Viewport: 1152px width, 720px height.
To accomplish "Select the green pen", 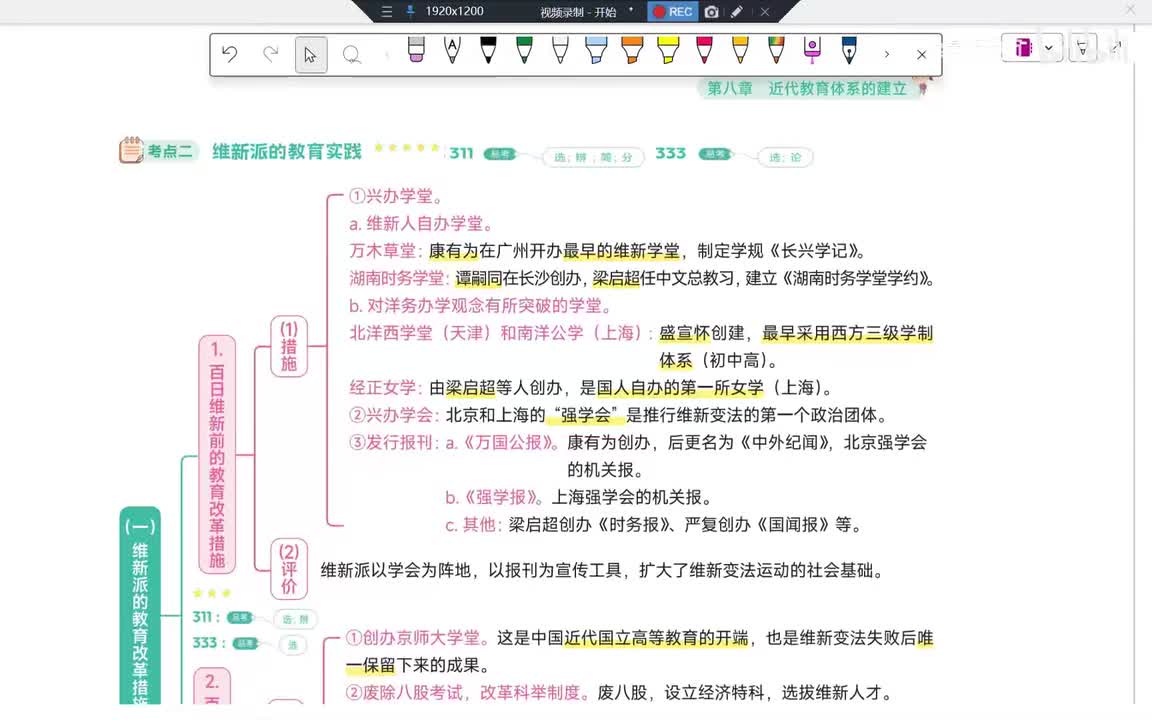I will [x=524, y=50].
